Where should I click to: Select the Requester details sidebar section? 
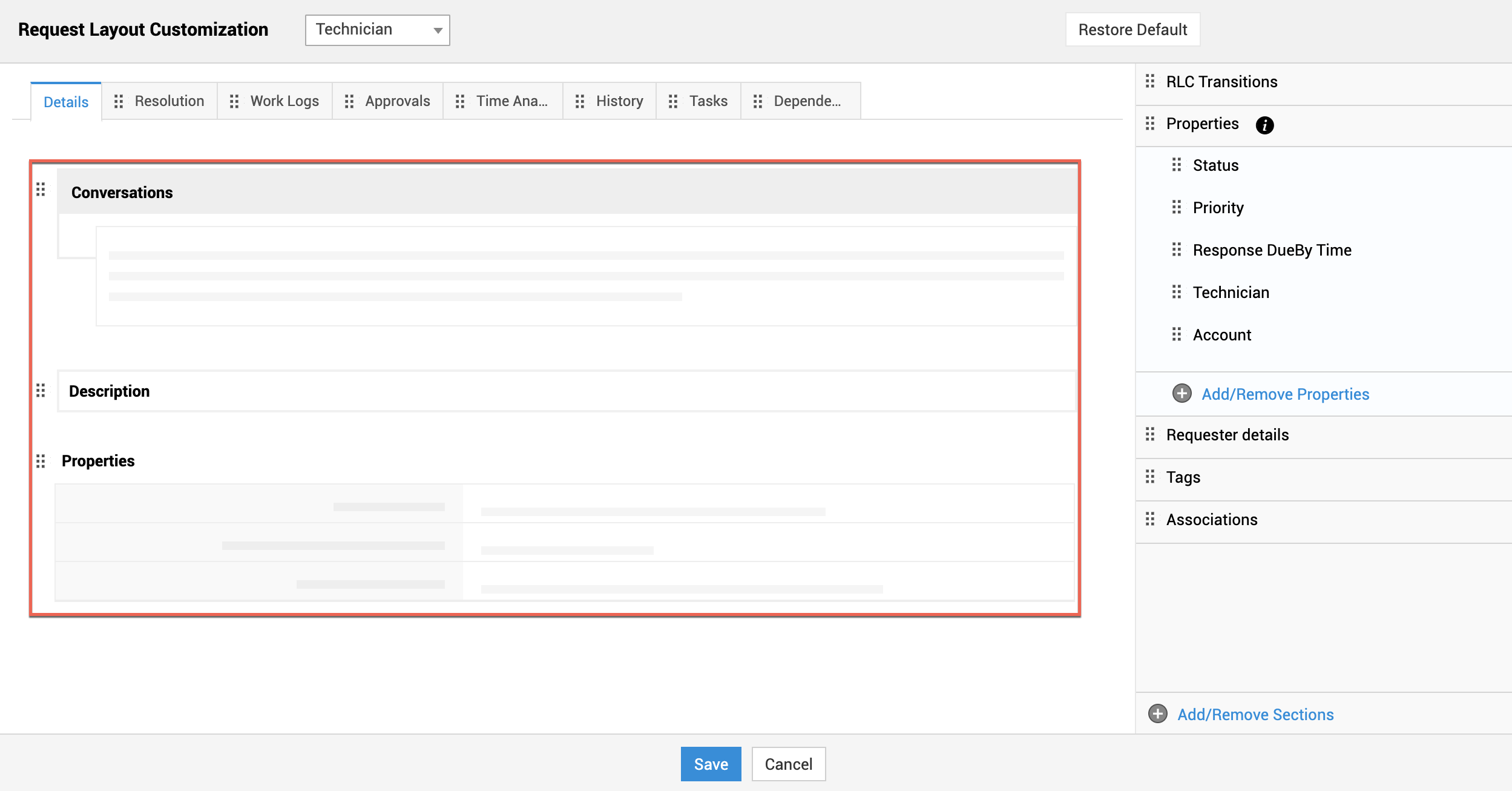(1227, 435)
